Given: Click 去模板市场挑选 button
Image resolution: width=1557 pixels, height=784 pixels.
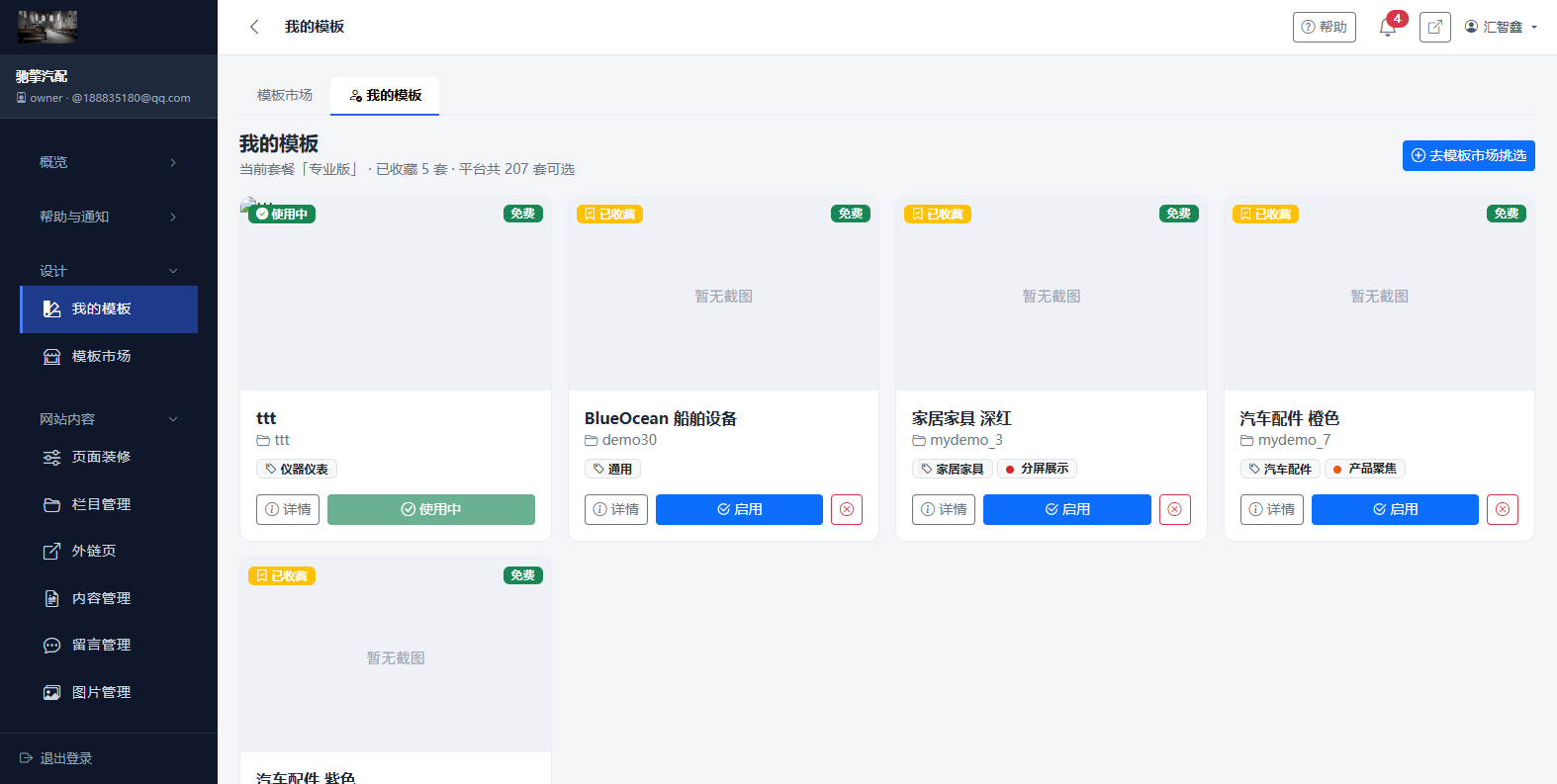Looking at the screenshot, I should click(1469, 155).
